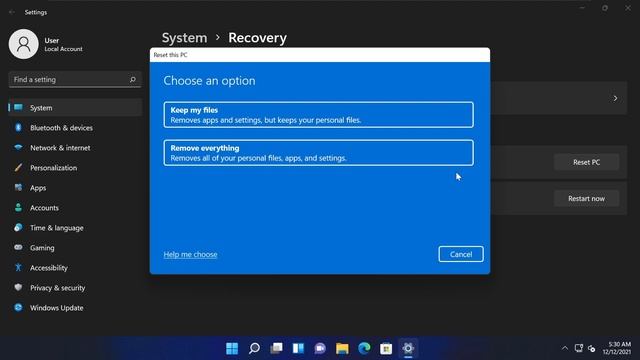640x360 pixels.
Task: Open Task View from the taskbar
Action: 276,348
